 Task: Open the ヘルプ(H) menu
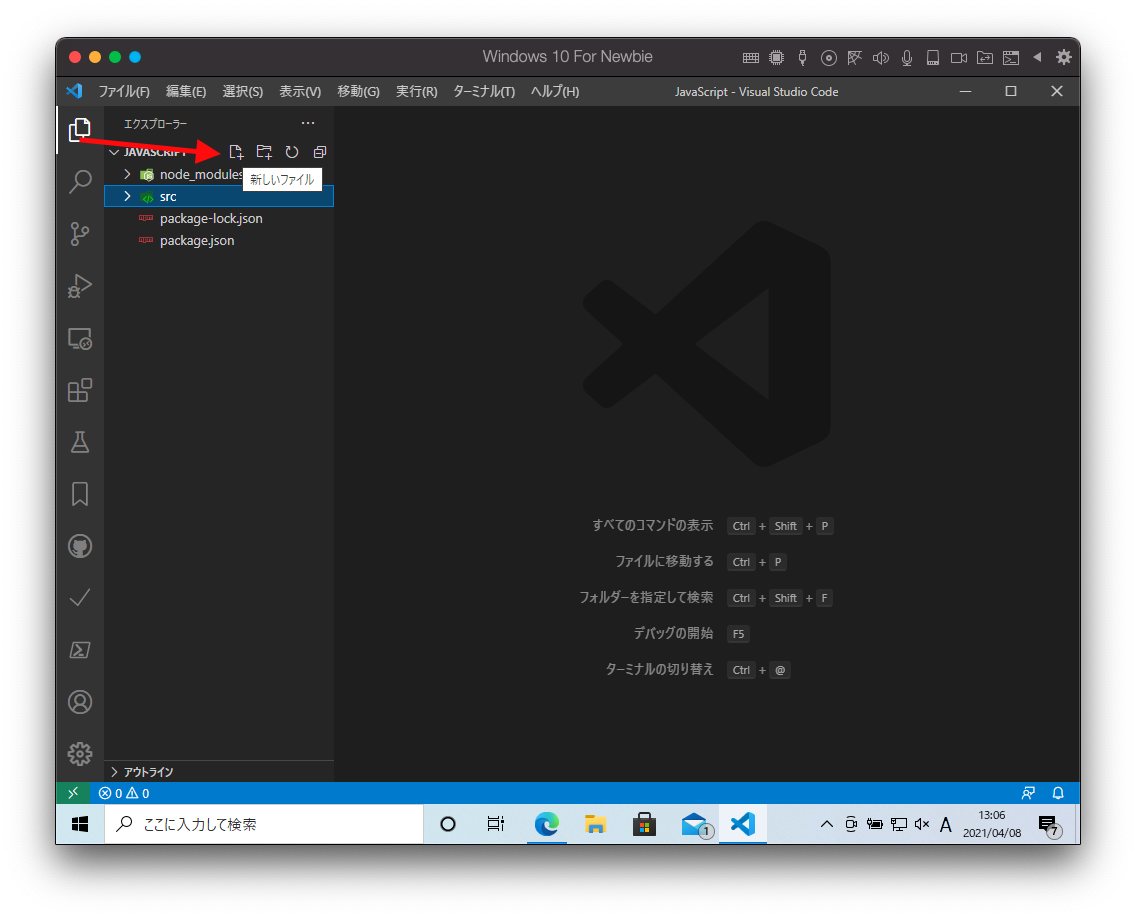click(555, 91)
